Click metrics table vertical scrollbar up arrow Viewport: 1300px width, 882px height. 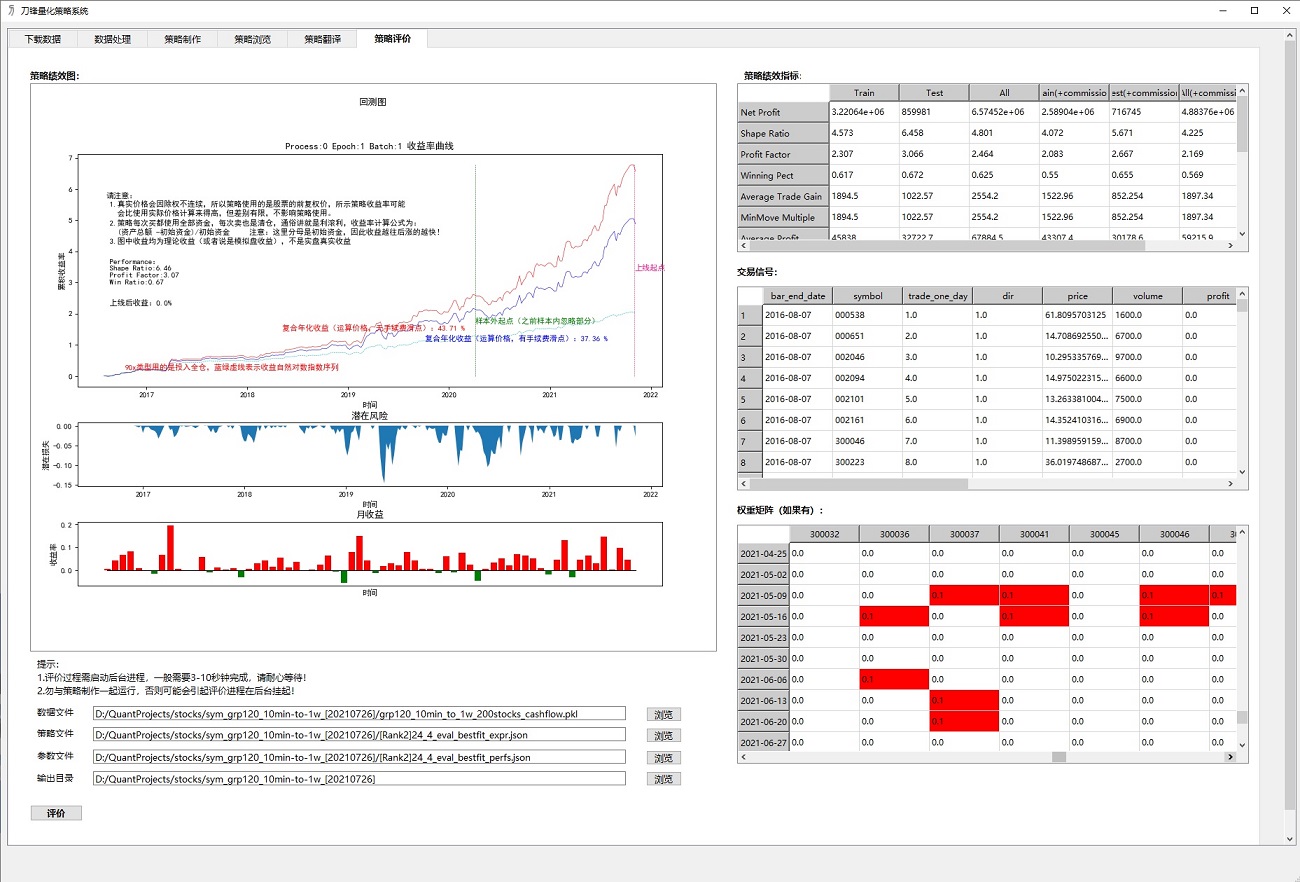1242,91
